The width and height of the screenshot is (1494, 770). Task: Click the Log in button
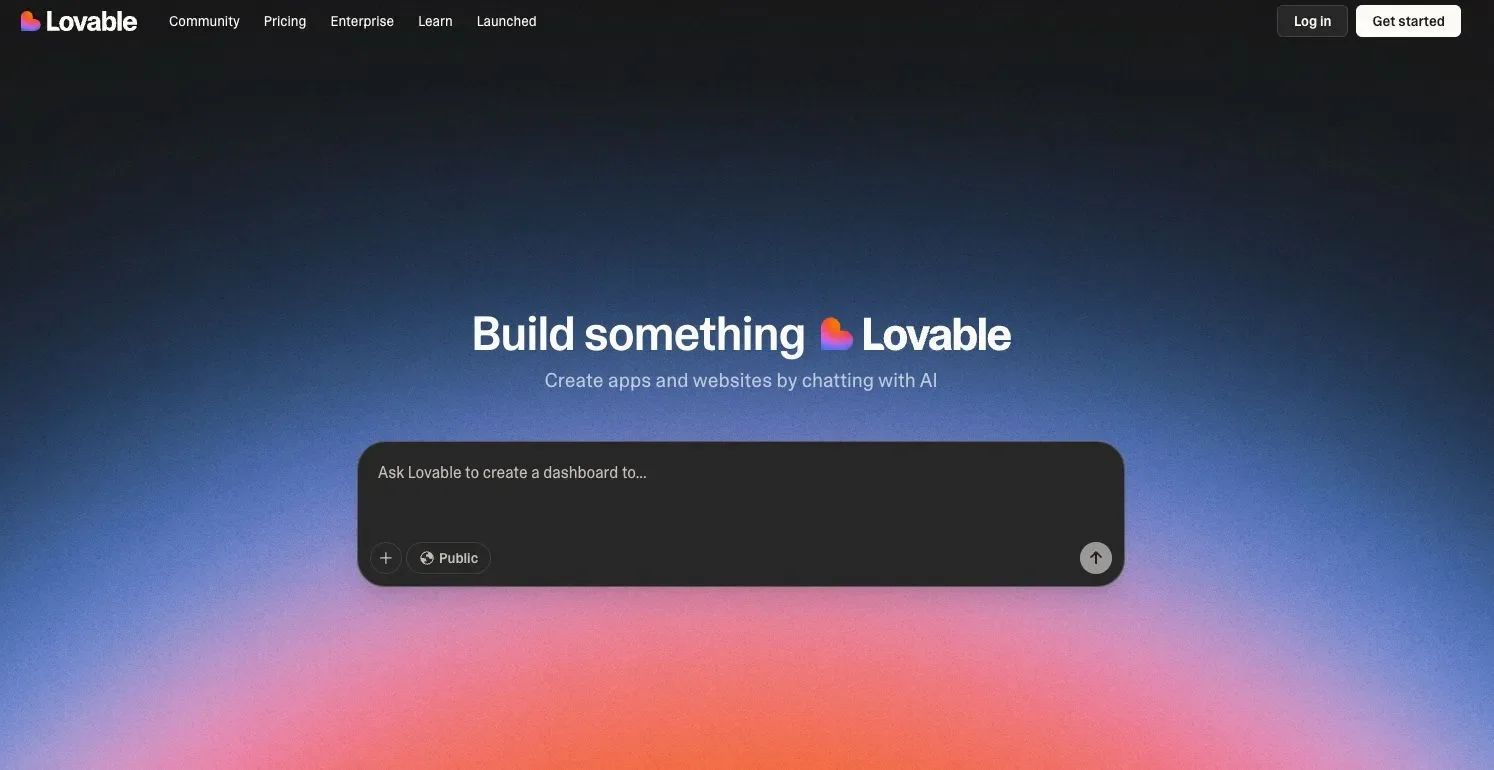pos(1312,21)
